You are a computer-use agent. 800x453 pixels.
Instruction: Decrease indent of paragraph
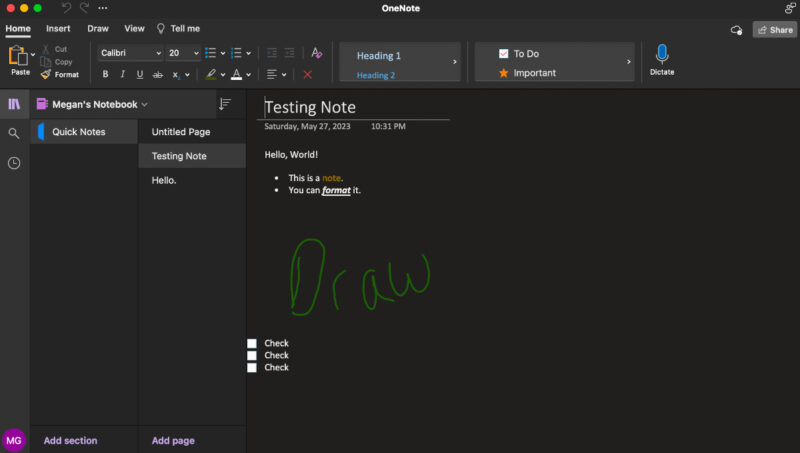pyautogui.click(x=272, y=53)
